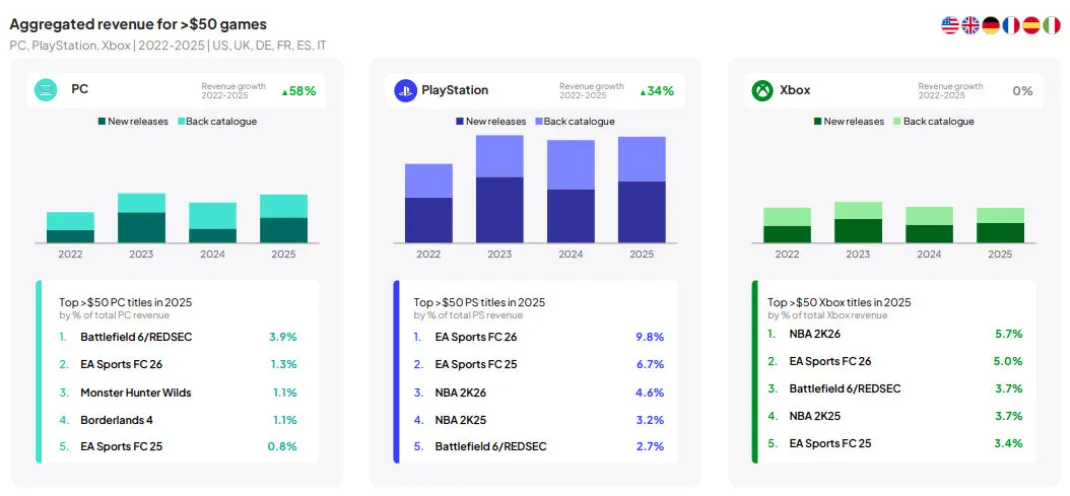Viewport: 1070px width, 496px height.
Task: Click PlayStation New releases legend swatch
Action: click(x=459, y=121)
